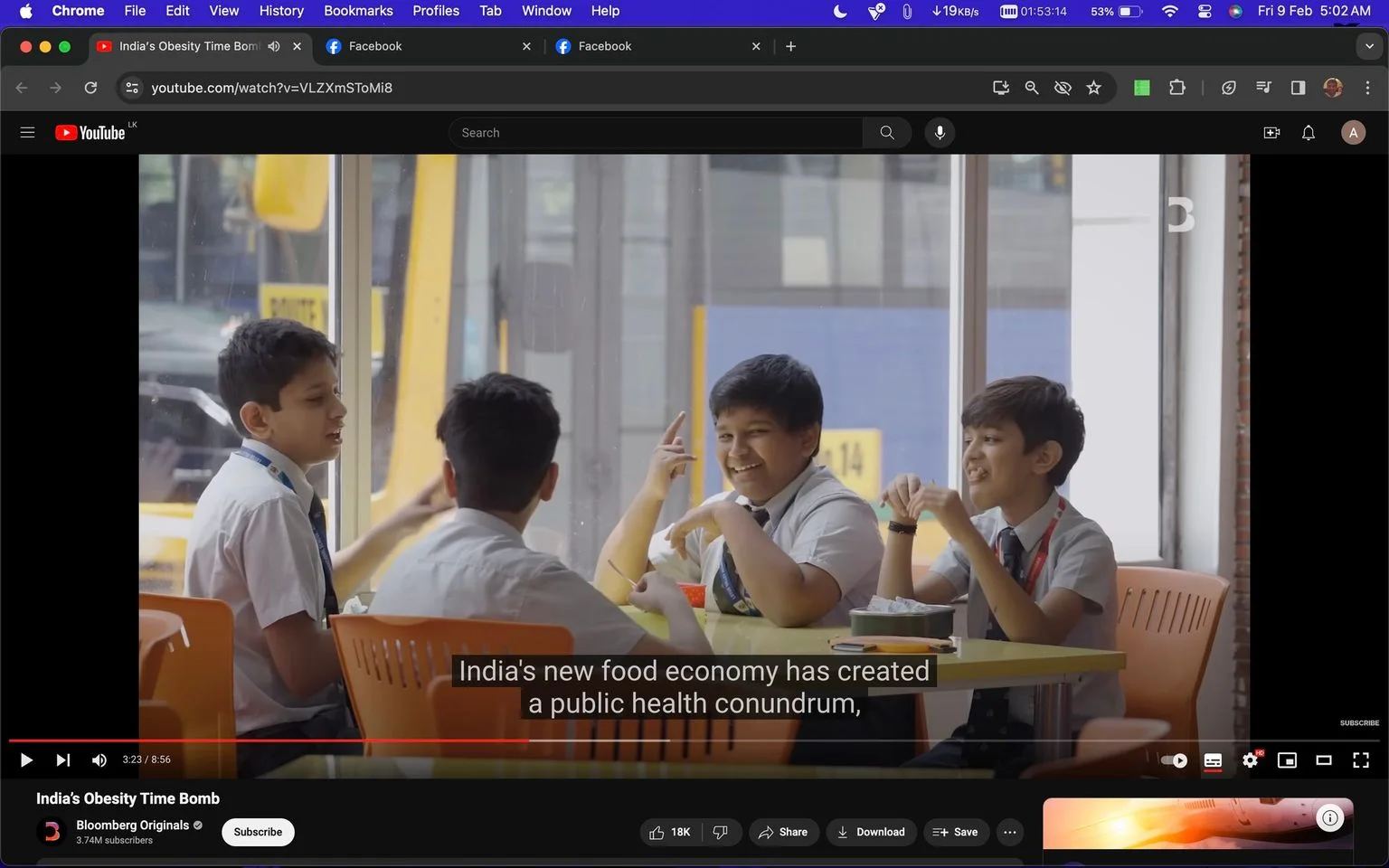Open the History menu in menu bar
1389x868 pixels.
281,11
